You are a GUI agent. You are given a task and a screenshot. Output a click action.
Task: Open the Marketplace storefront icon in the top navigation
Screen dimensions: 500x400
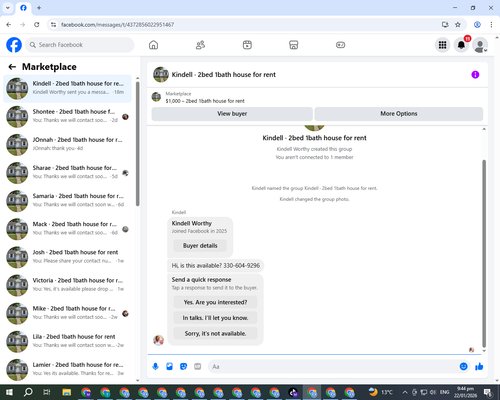coord(294,45)
